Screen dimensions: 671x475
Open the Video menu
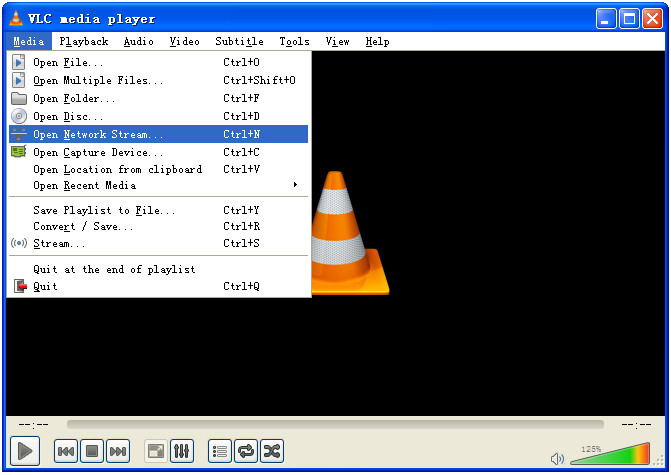tap(184, 42)
